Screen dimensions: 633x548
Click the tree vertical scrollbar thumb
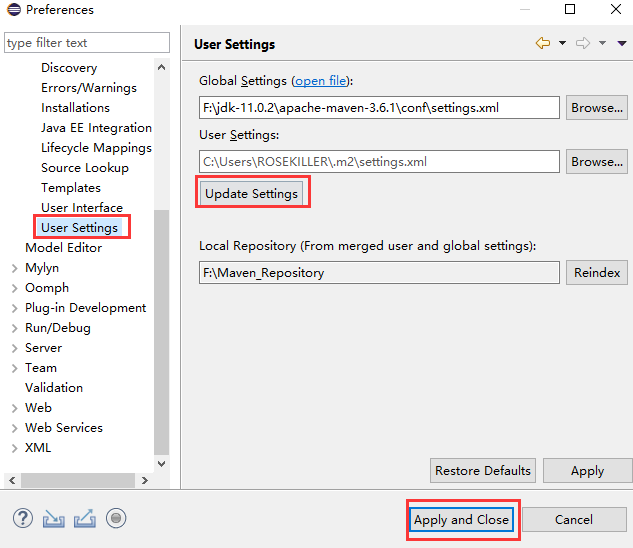click(161, 332)
